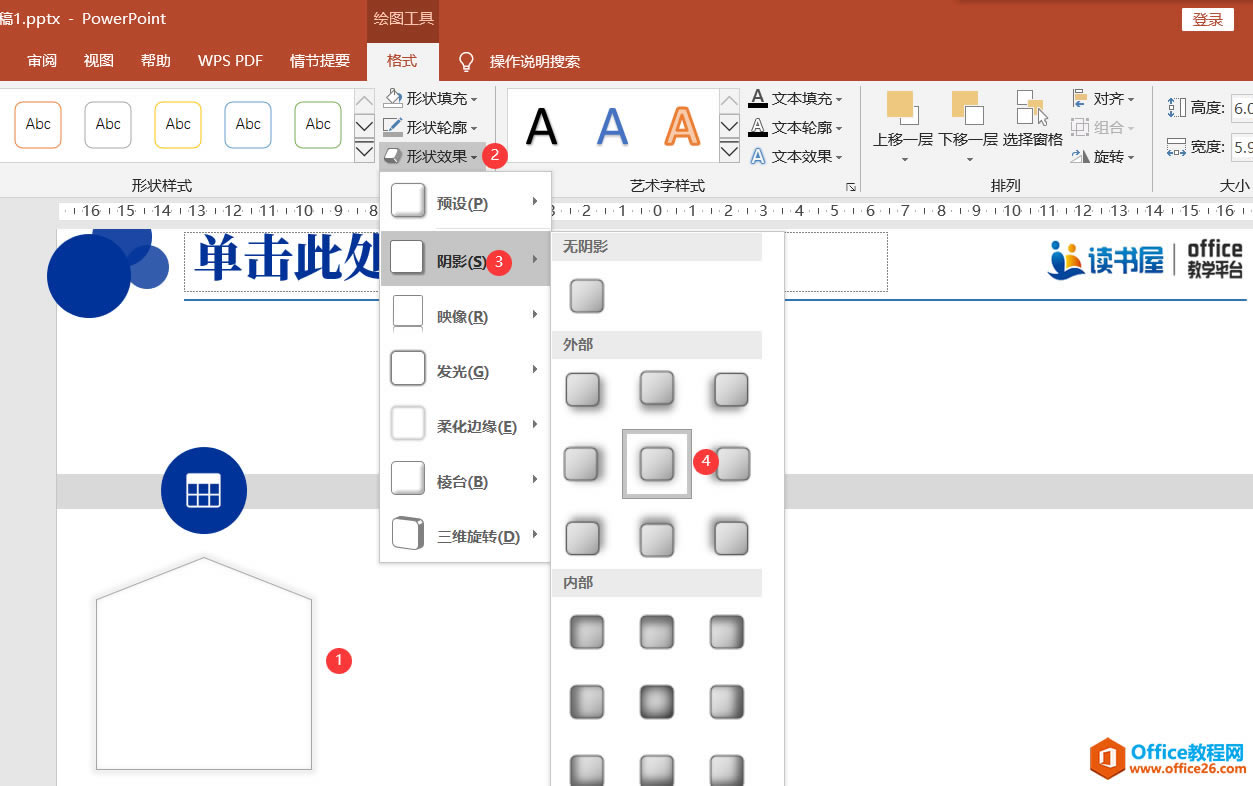The height and width of the screenshot is (786, 1253).
Task: Select 无阴影 to remove the shadow
Action: click(x=586, y=295)
